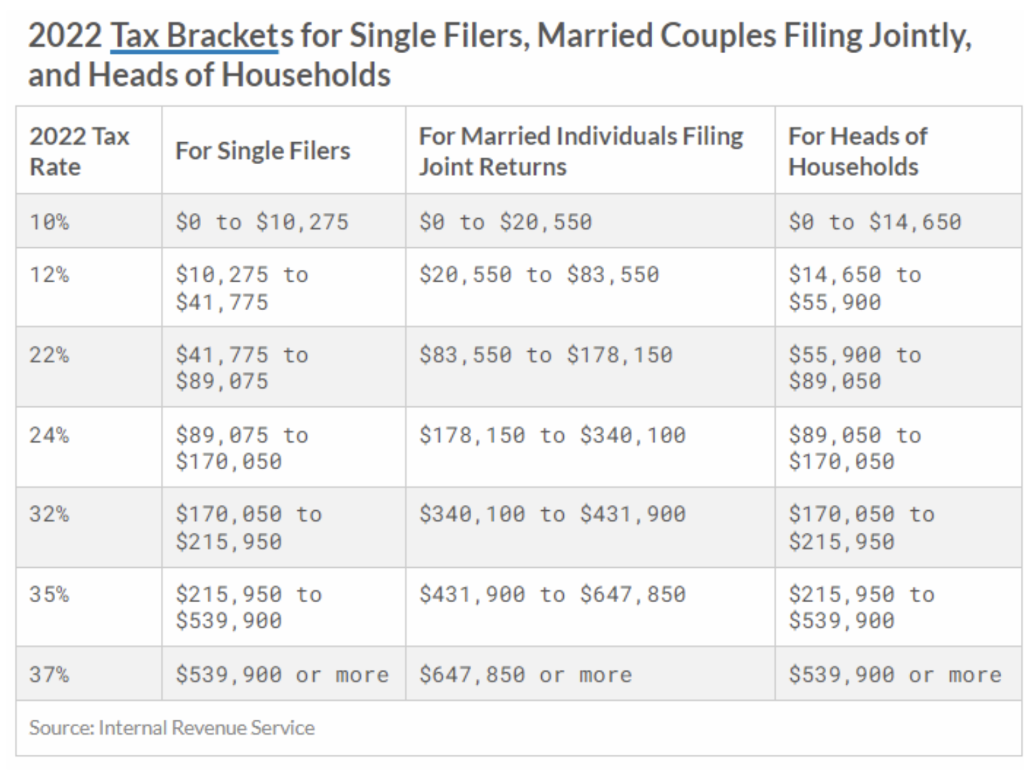Click the '$83,550 to $178,150' cell
The image size is (1024, 771).
(590, 367)
